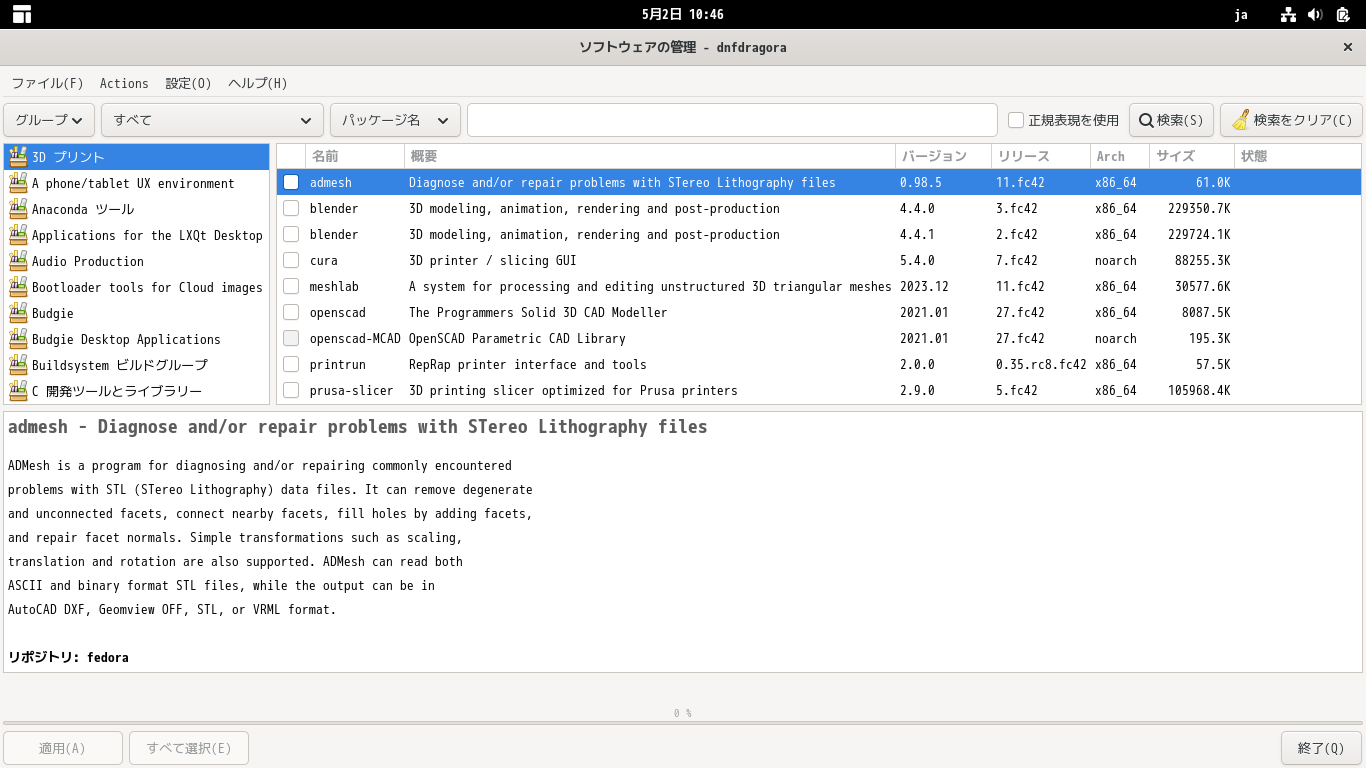Select the Anaconda ツール group icon
This screenshot has height=768, width=1366.
coord(18,209)
